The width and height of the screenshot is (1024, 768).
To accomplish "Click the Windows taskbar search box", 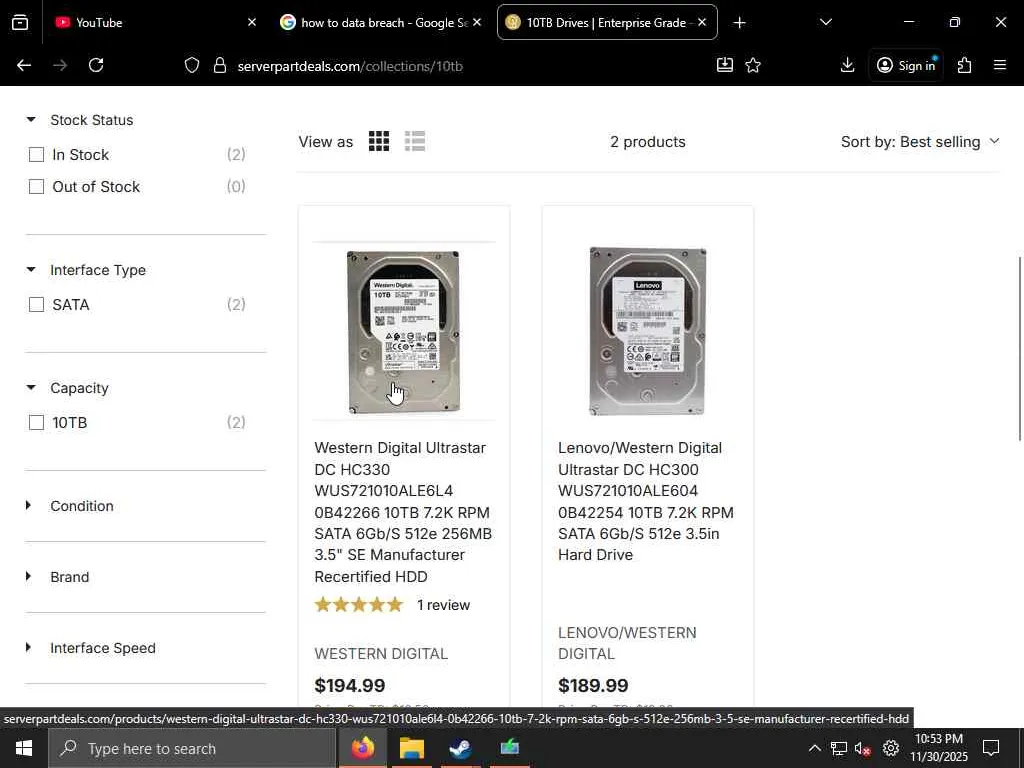I will click(x=193, y=748).
